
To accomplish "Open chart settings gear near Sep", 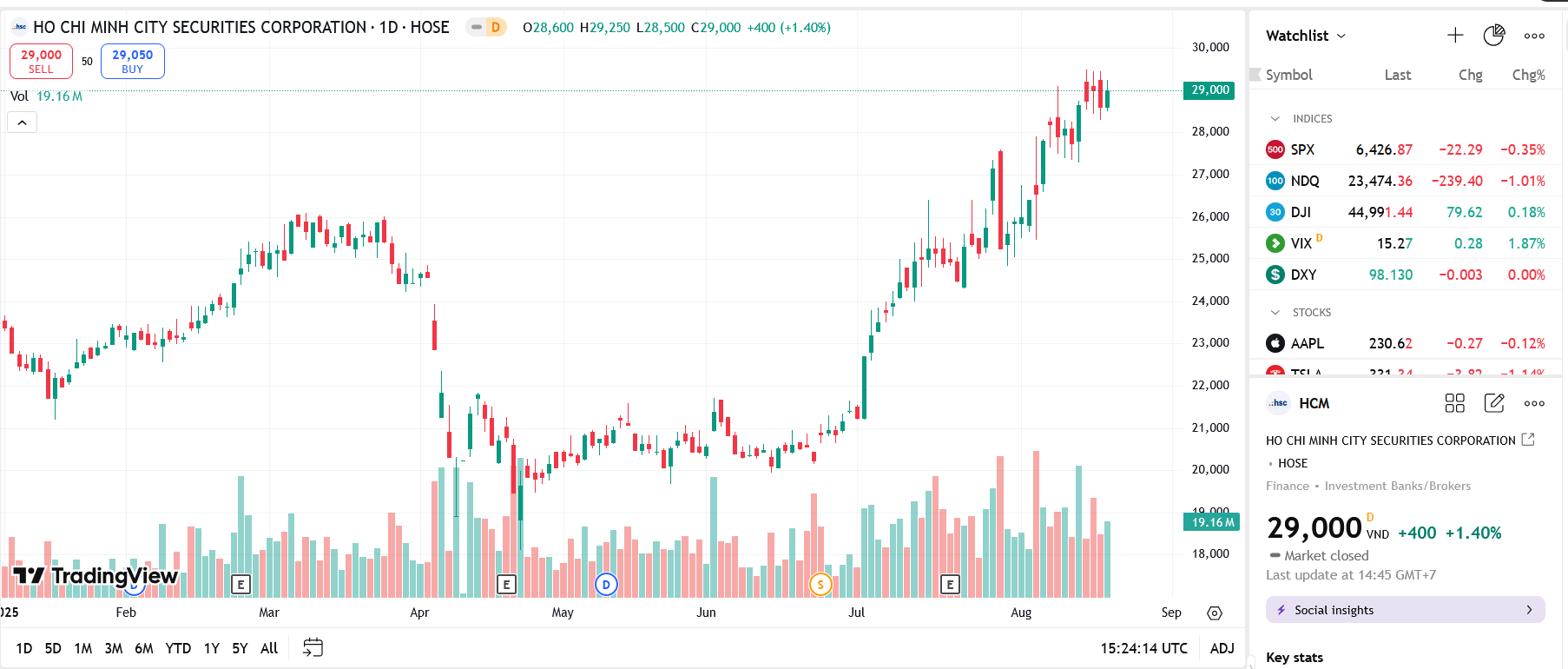I will [1215, 613].
